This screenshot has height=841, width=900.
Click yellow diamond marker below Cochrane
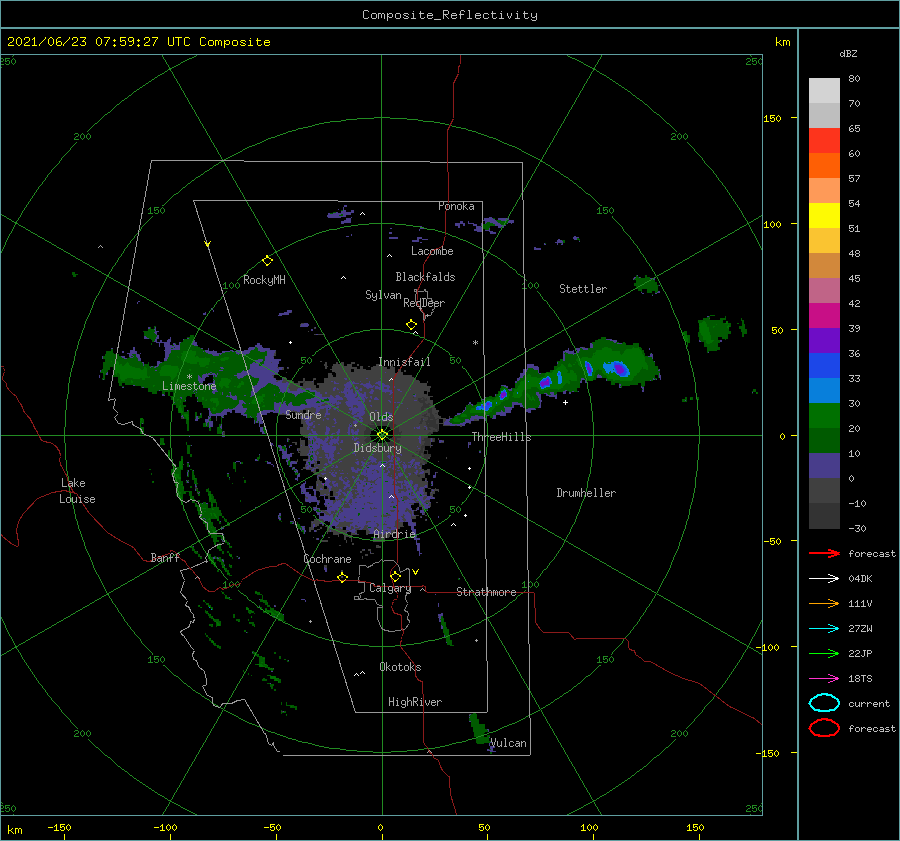343,577
